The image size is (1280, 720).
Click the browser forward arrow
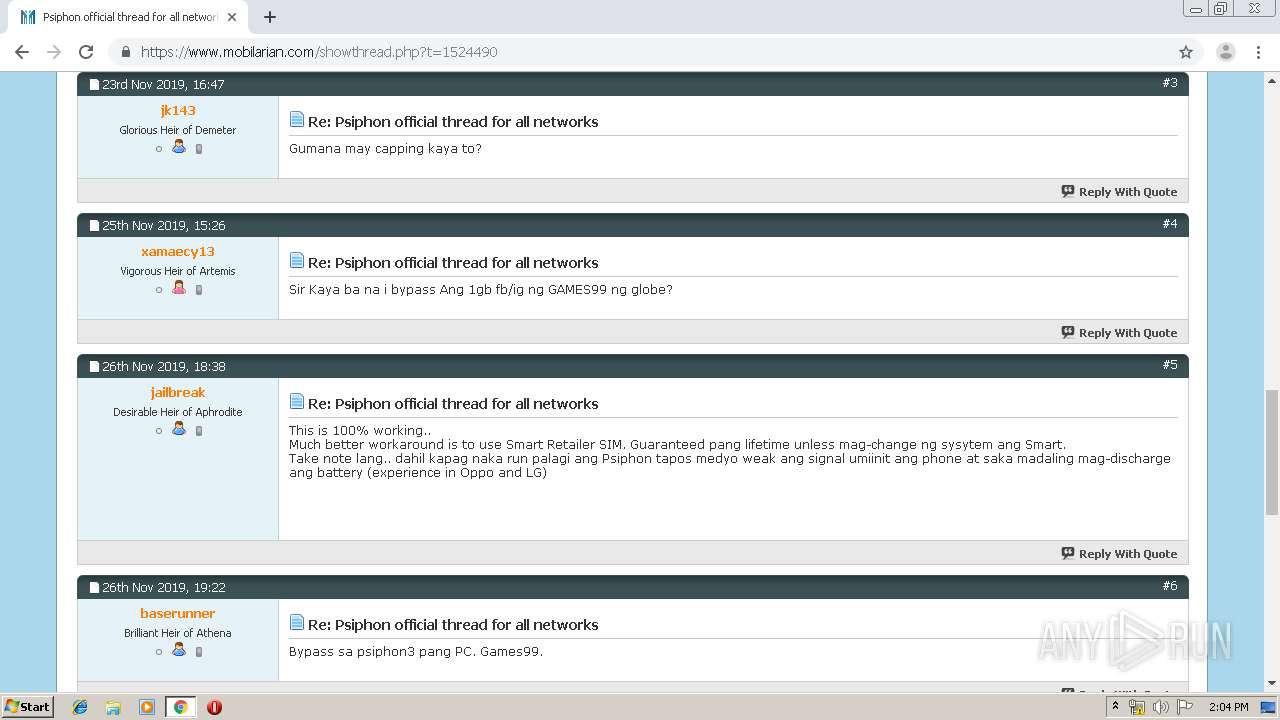click(x=54, y=52)
